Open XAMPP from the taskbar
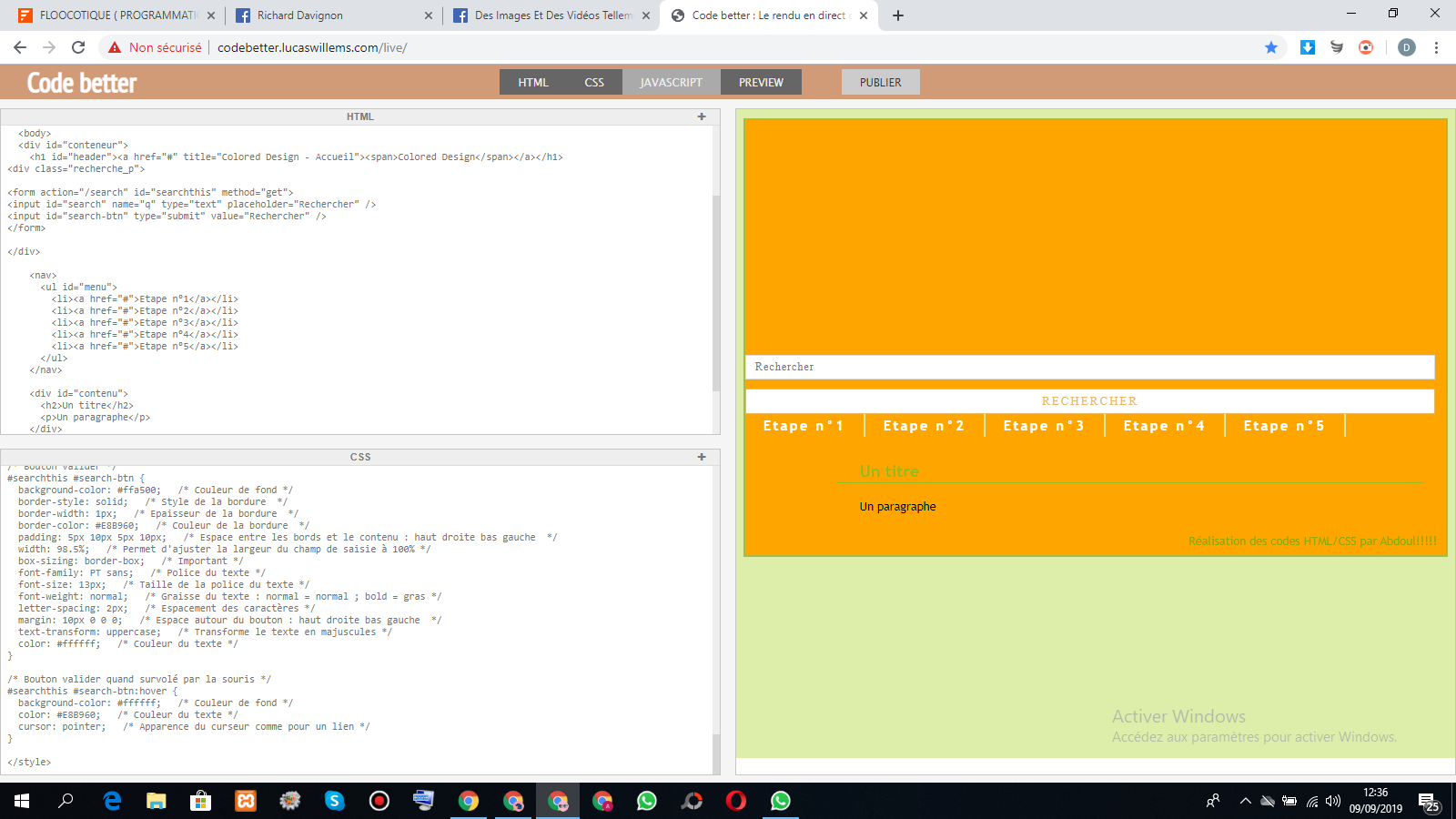 coord(246,801)
